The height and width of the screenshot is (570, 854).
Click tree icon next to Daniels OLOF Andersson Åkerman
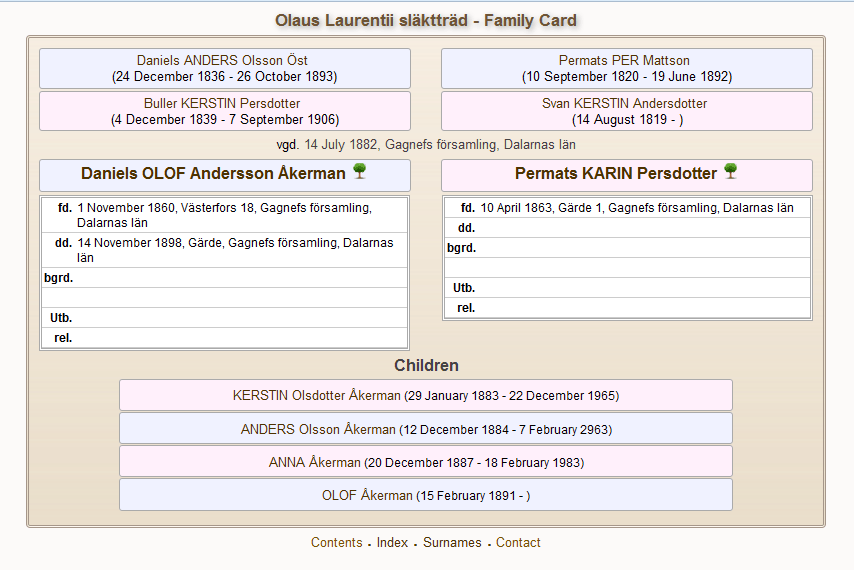tap(360, 172)
